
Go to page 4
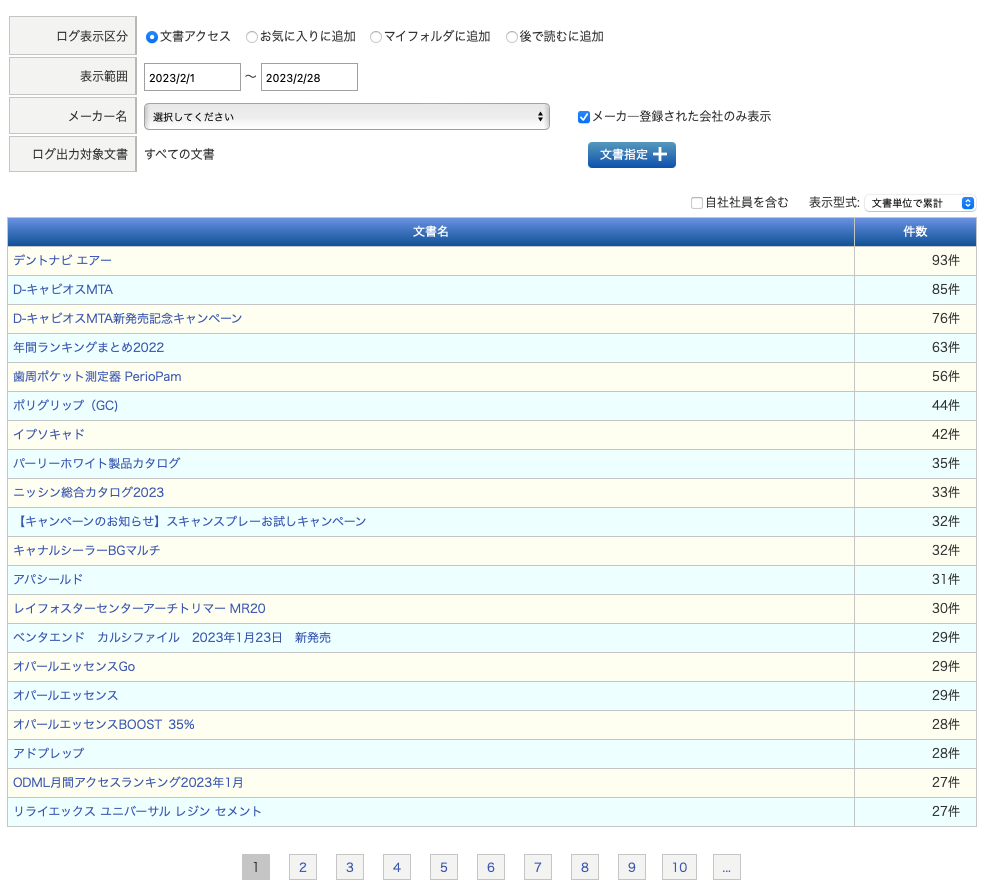[397, 867]
